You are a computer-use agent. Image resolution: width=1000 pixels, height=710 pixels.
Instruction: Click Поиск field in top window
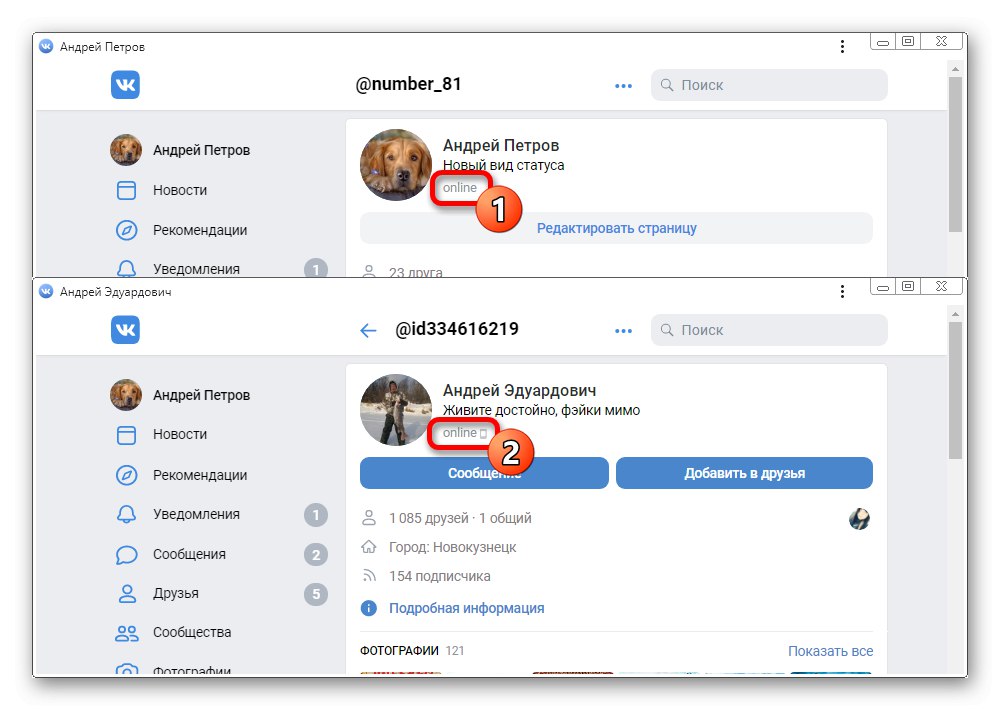[768, 85]
